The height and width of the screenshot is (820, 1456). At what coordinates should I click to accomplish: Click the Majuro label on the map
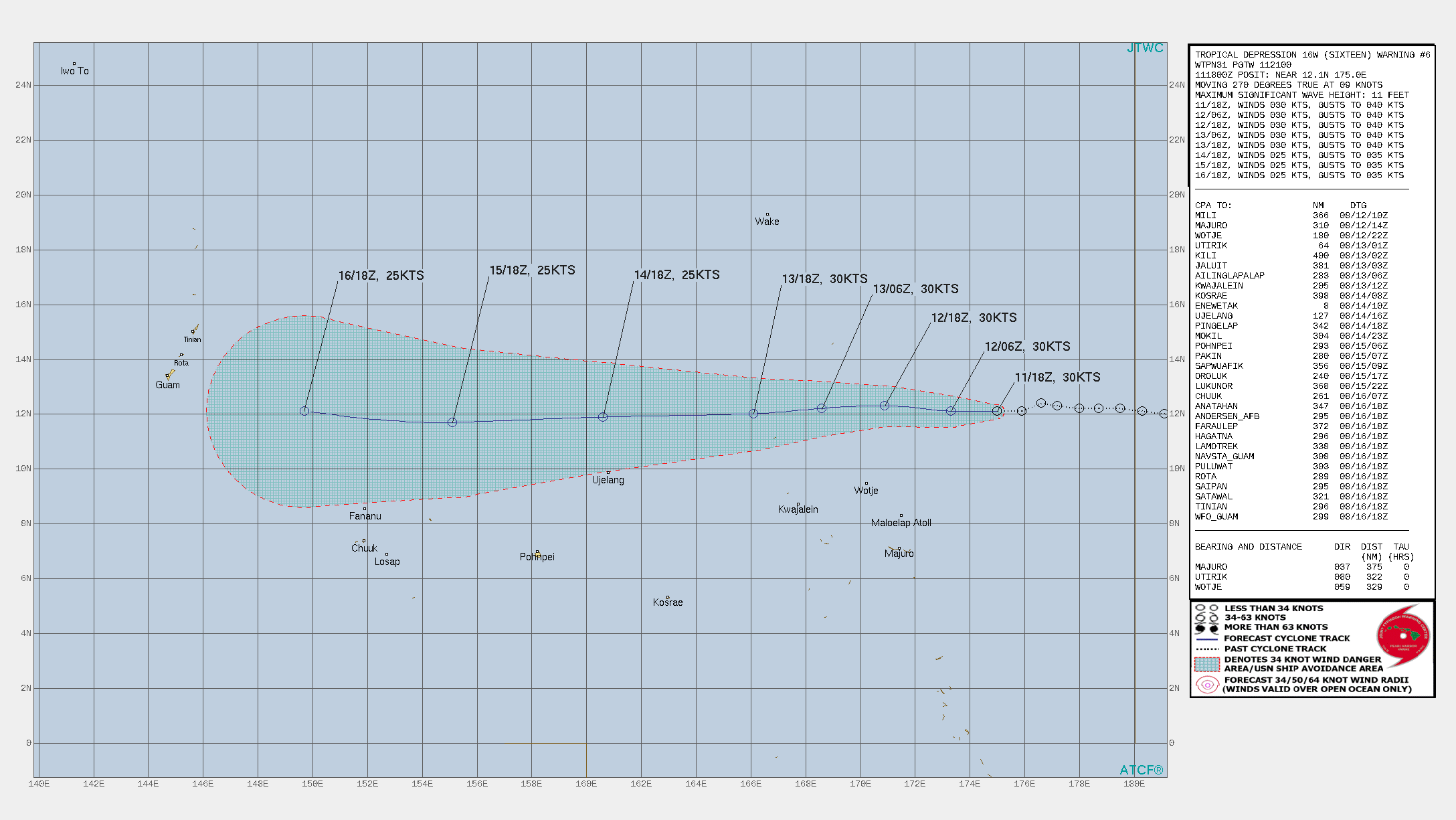[x=899, y=554]
